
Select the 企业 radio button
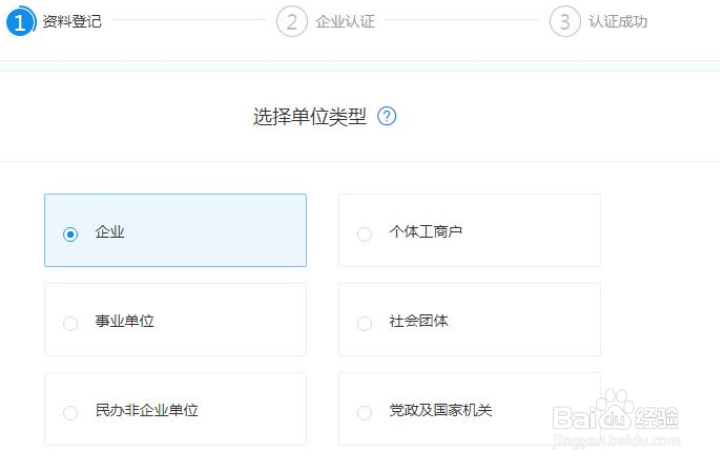click(70, 234)
